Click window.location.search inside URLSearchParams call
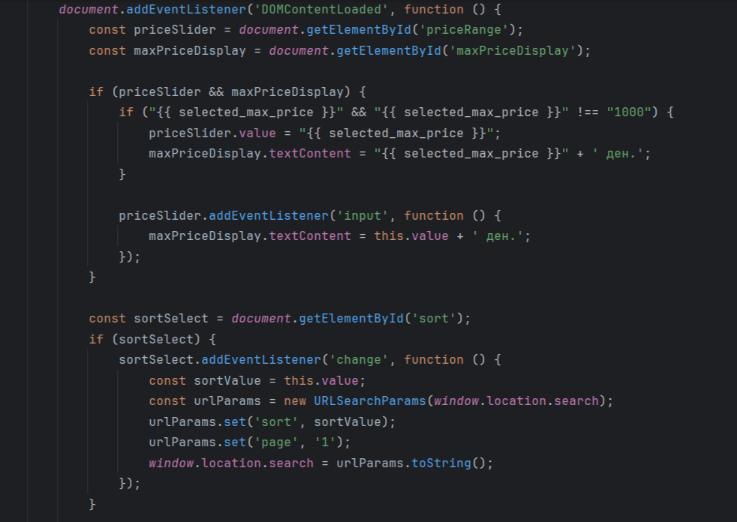 516,401
